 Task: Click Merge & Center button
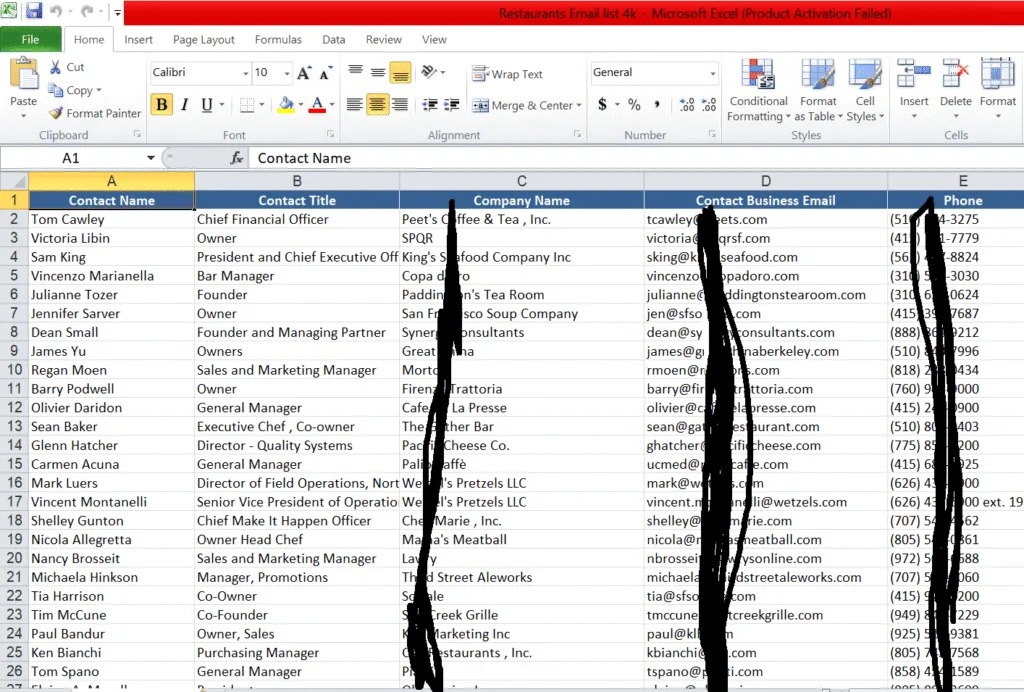click(x=523, y=105)
